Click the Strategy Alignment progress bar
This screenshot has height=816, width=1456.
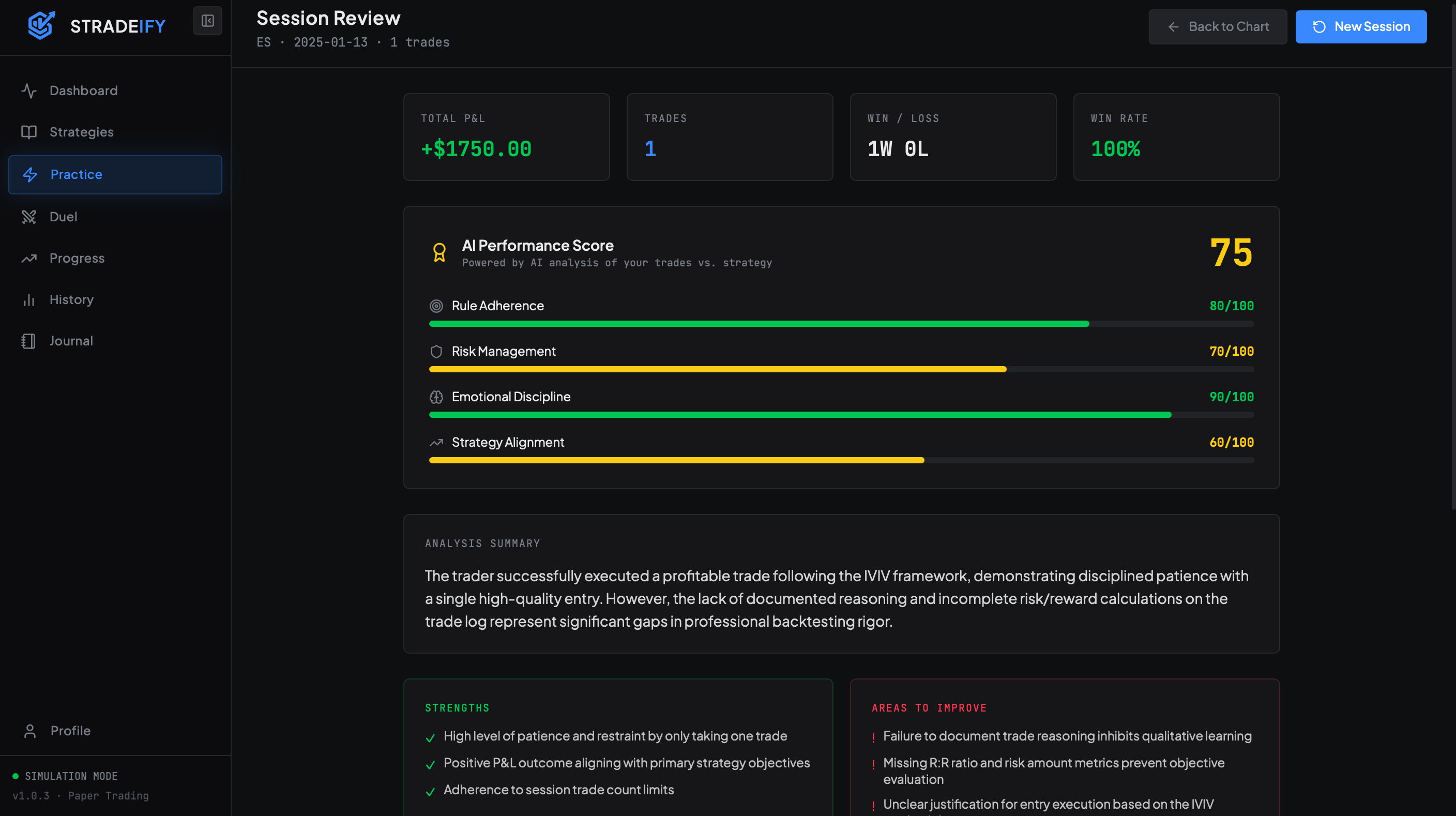(x=841, y=460)
